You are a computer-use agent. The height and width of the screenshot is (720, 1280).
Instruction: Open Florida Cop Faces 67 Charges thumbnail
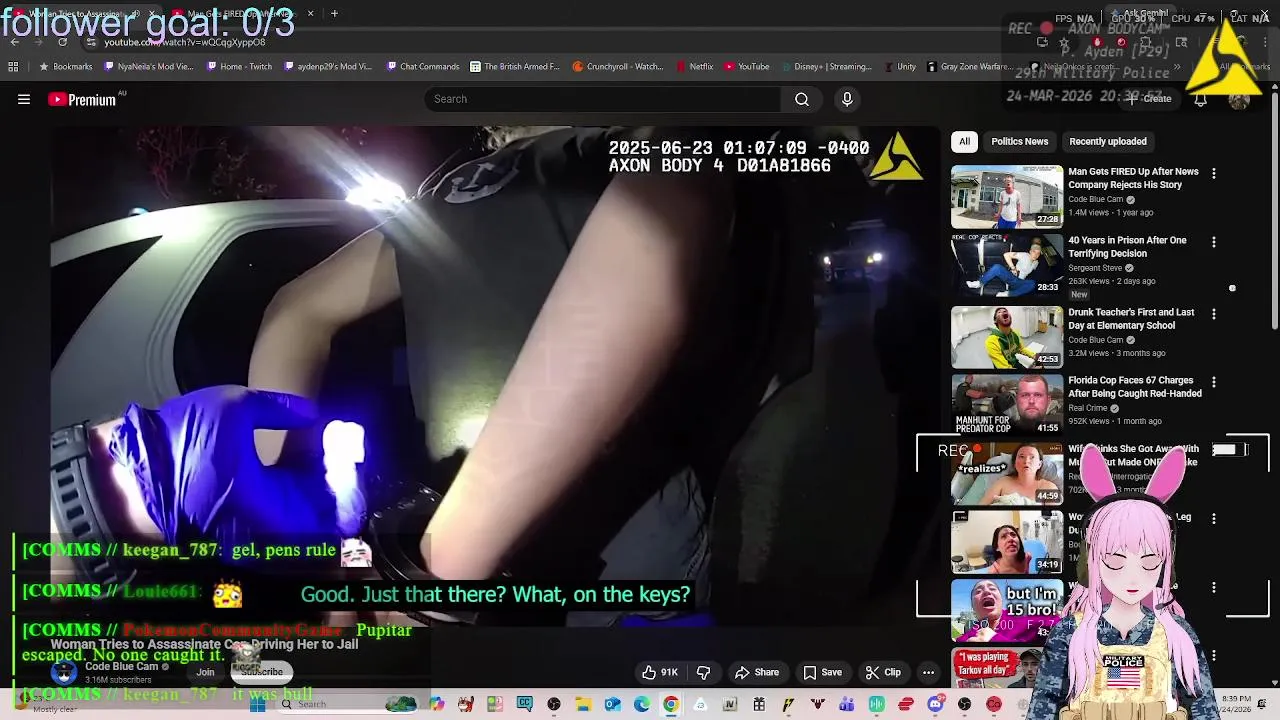click(x=1006, y=405)
